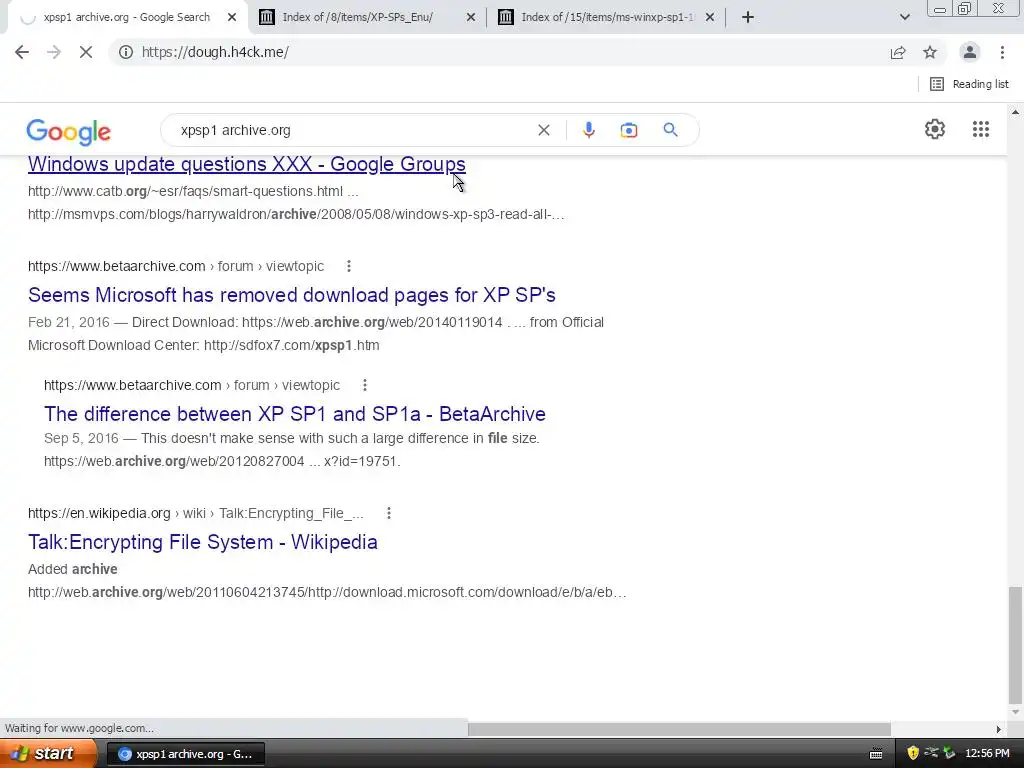Close the XP-SPs_Enu tab

471,18
